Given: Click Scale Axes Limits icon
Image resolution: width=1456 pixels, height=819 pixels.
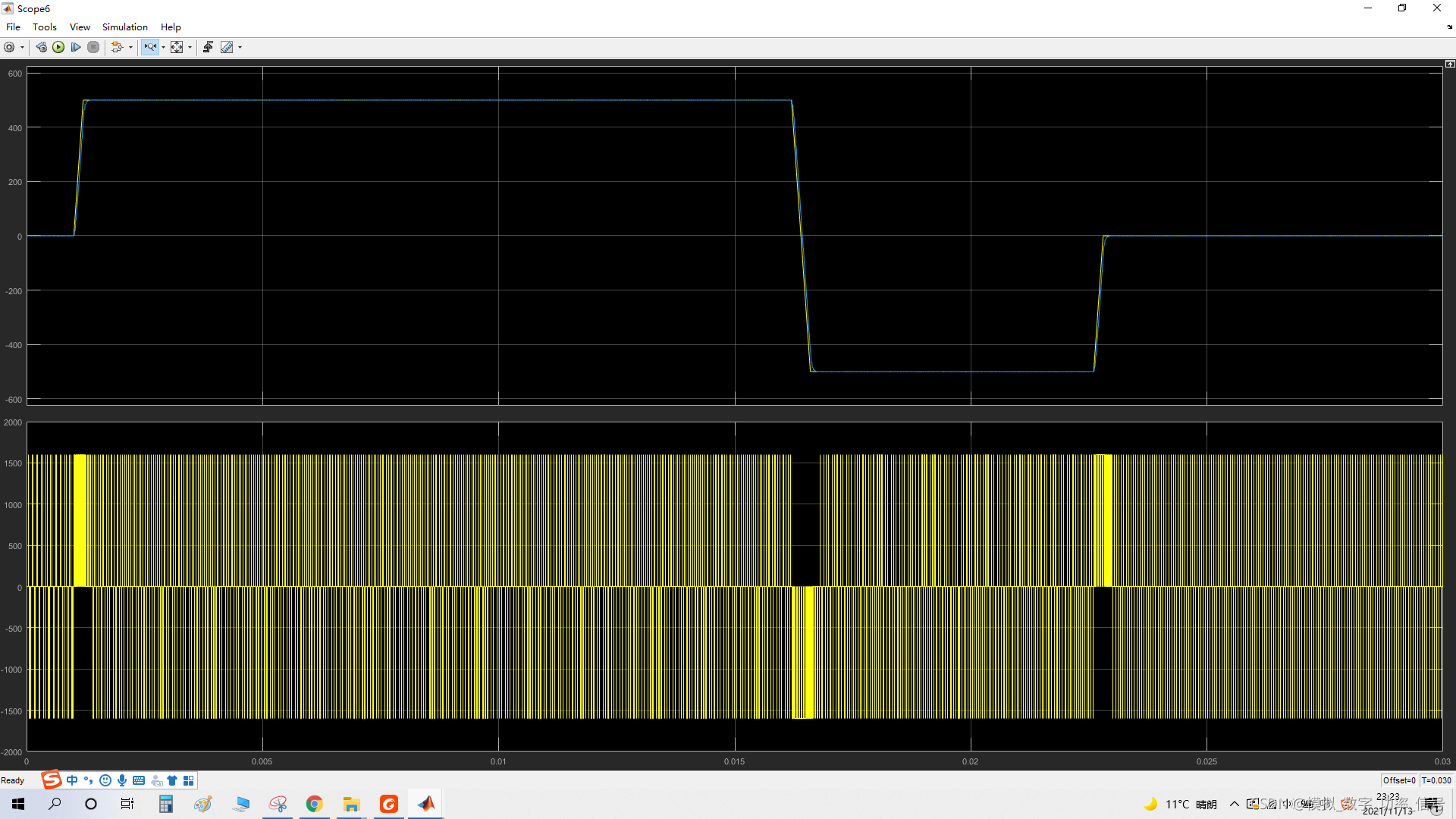Looking at the screenshot, I should (177, 47).
